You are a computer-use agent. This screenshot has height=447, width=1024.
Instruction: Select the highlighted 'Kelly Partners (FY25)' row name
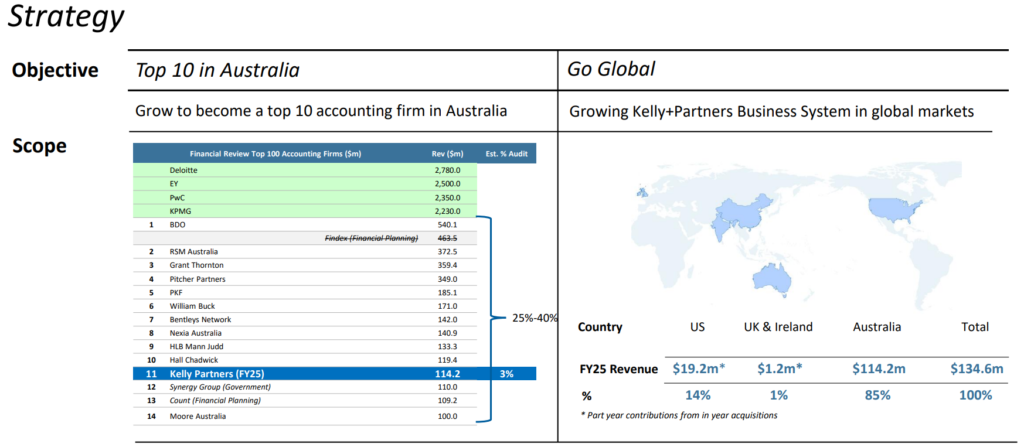pos(217,374)
